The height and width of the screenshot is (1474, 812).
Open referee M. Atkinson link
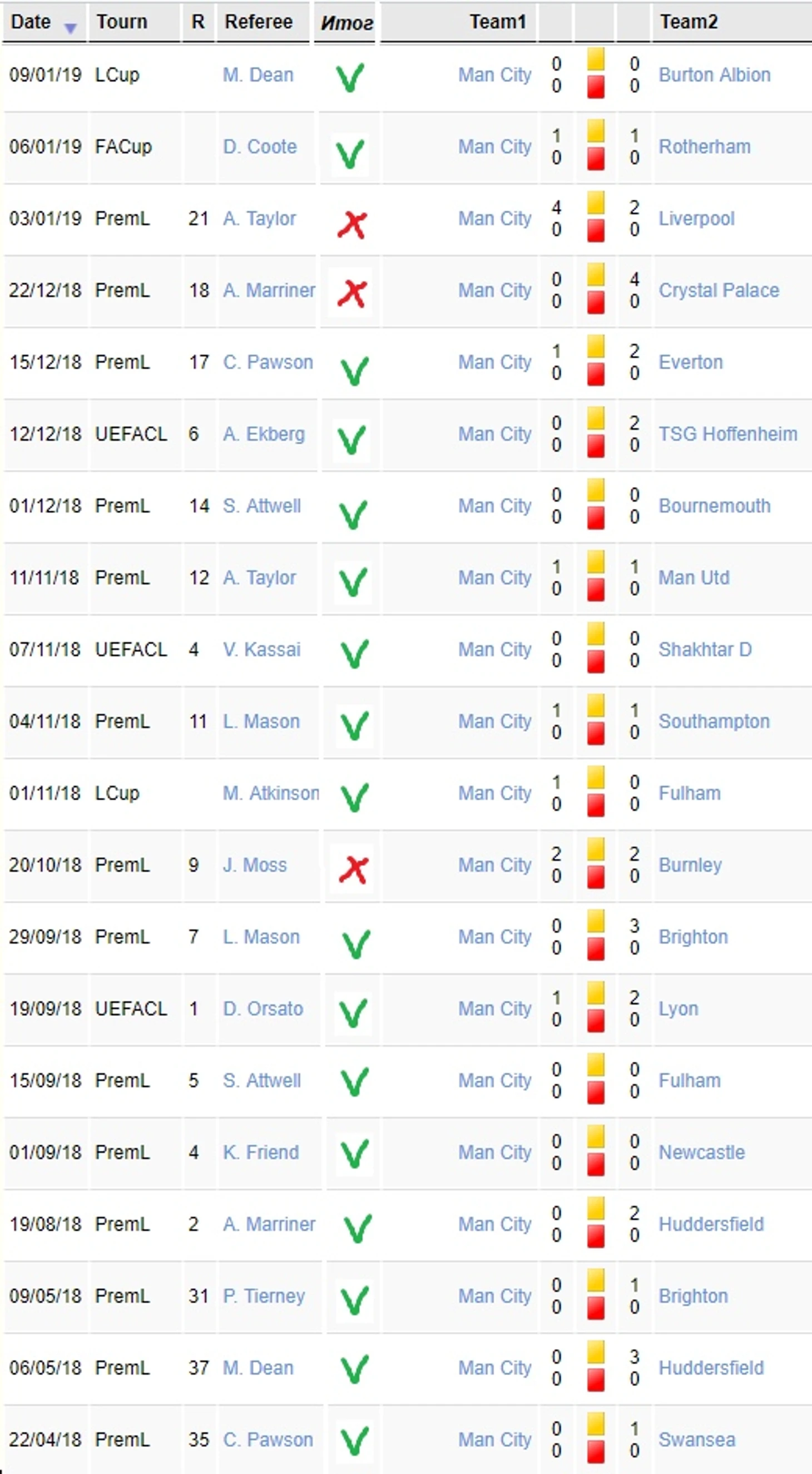(271, 793)
